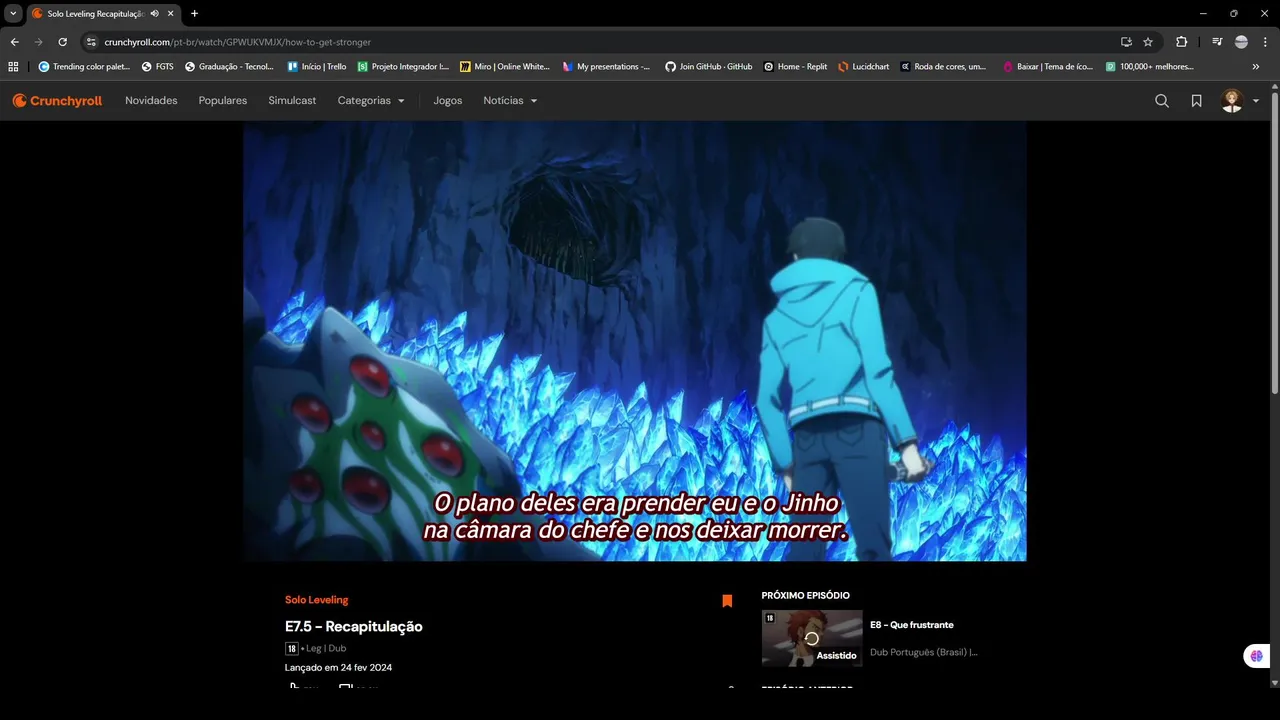Open the Jogos page

[448, 101]
